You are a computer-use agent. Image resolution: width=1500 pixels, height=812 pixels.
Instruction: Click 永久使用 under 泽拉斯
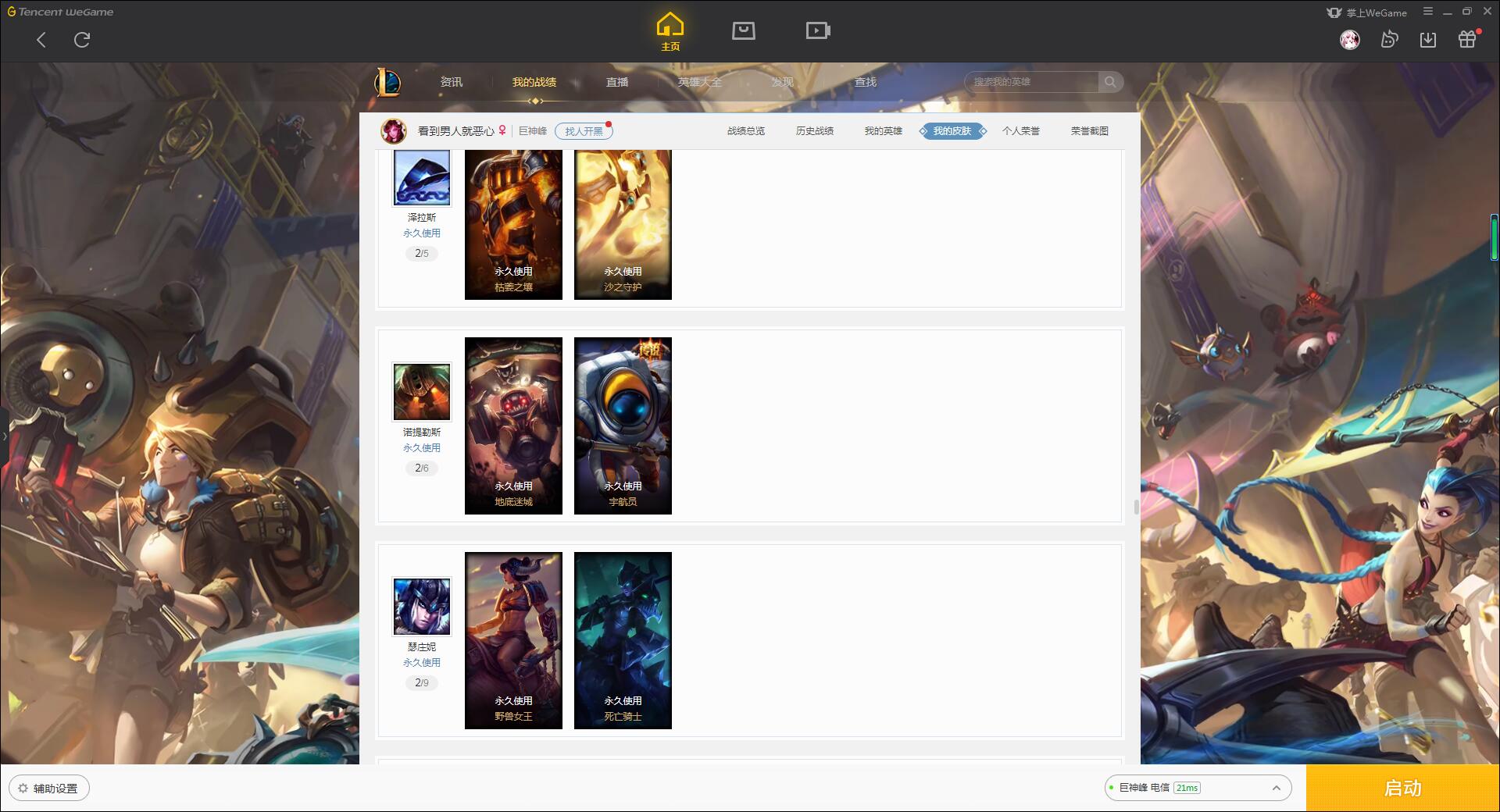tap(422, 233)
